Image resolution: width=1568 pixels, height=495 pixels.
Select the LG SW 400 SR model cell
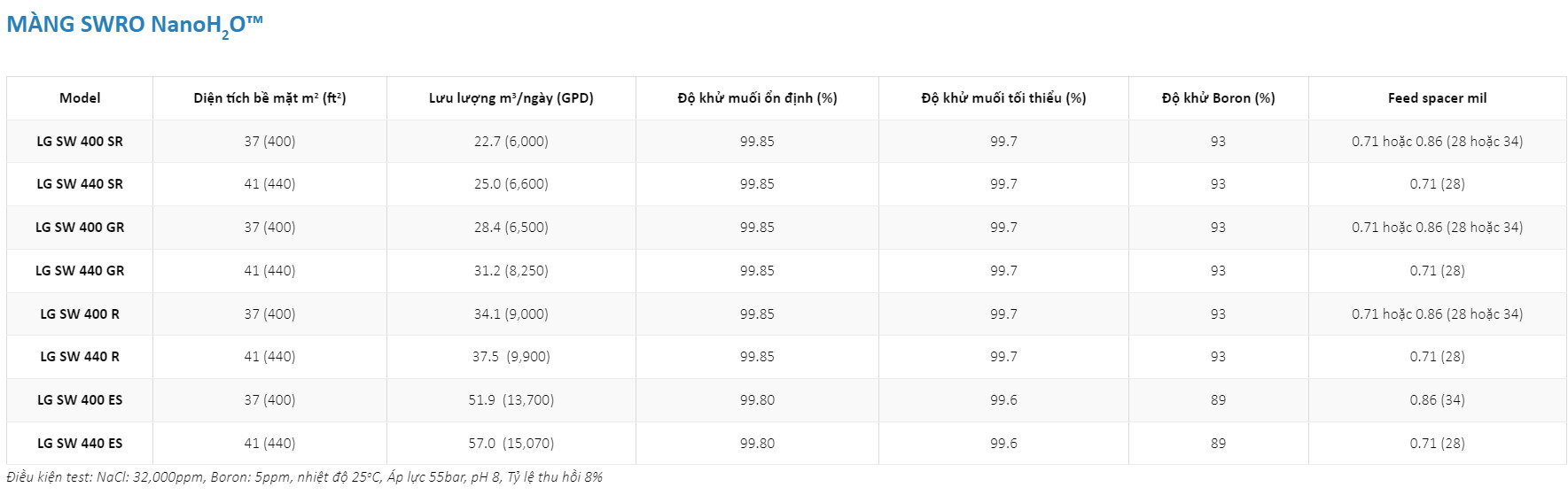(80, 142)
